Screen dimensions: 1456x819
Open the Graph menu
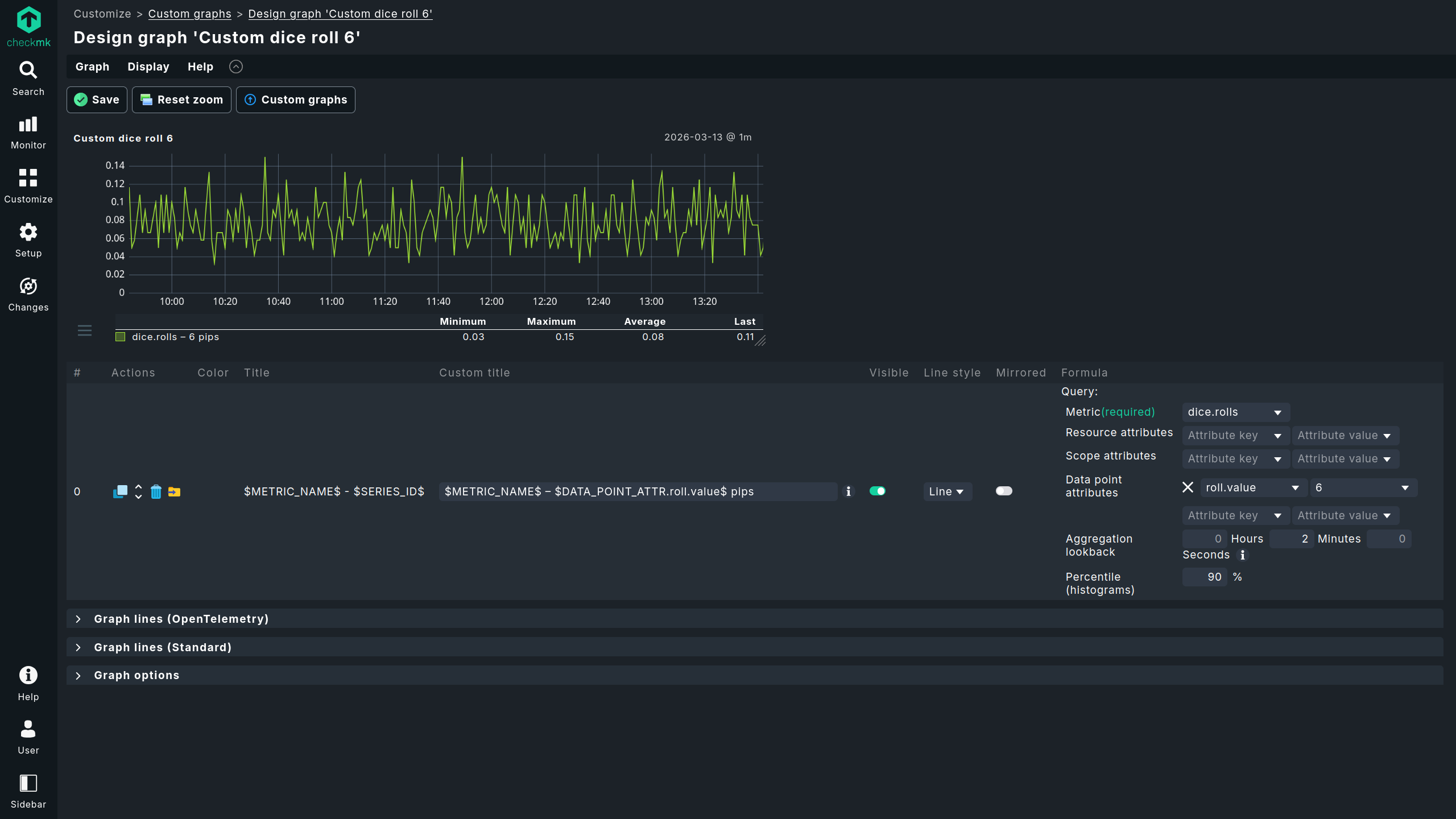[x=92, y=67]
